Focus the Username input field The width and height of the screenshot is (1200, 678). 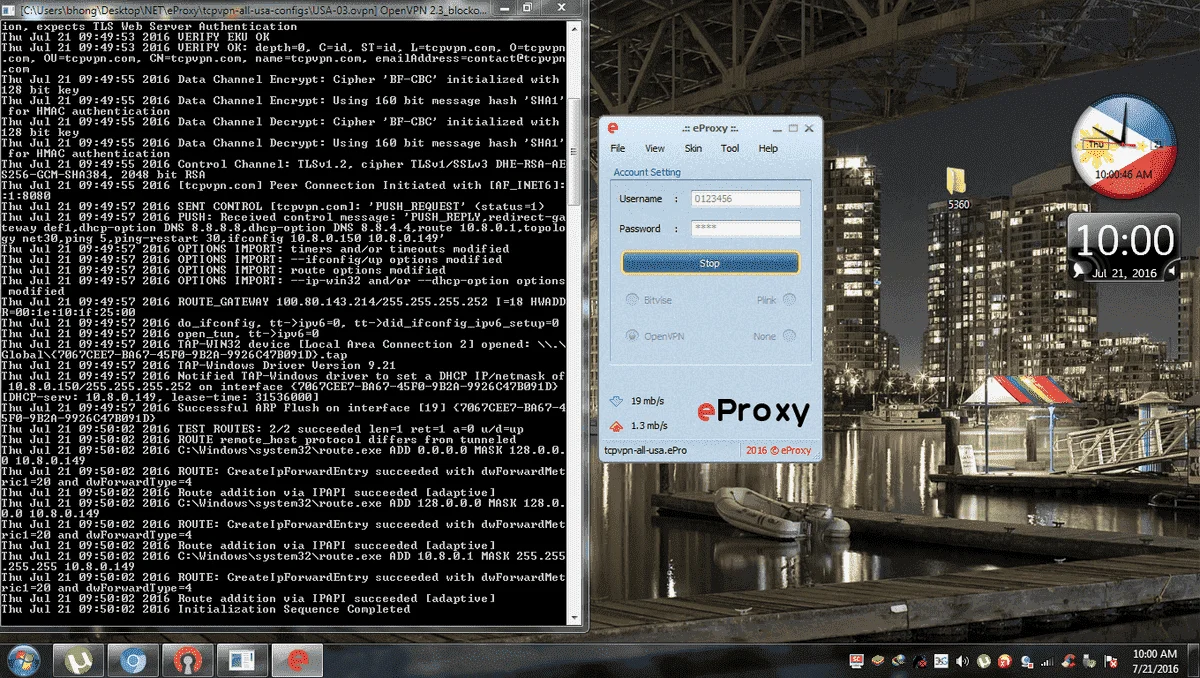[745, 199]
